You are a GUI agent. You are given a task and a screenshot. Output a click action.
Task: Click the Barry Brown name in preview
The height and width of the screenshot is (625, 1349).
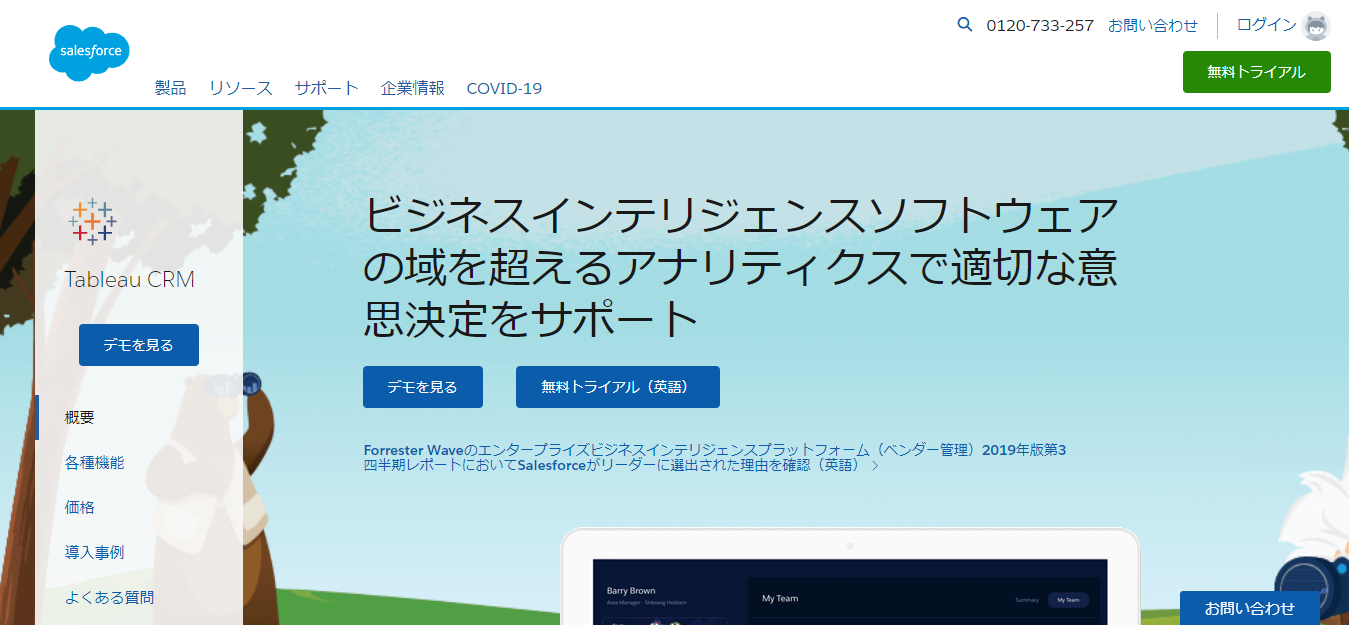[x=631, y=591]
